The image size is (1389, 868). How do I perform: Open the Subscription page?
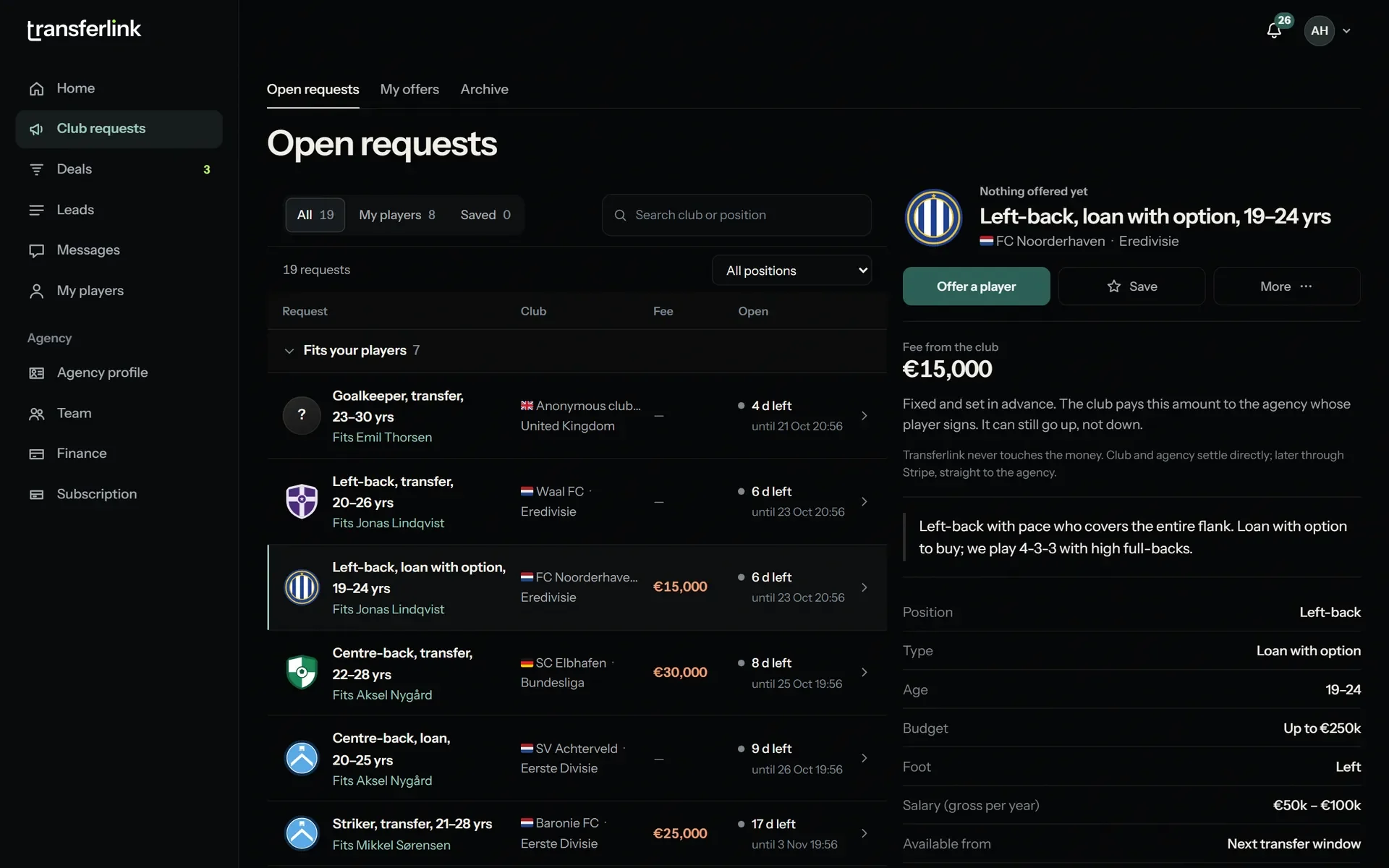[119, 494]
